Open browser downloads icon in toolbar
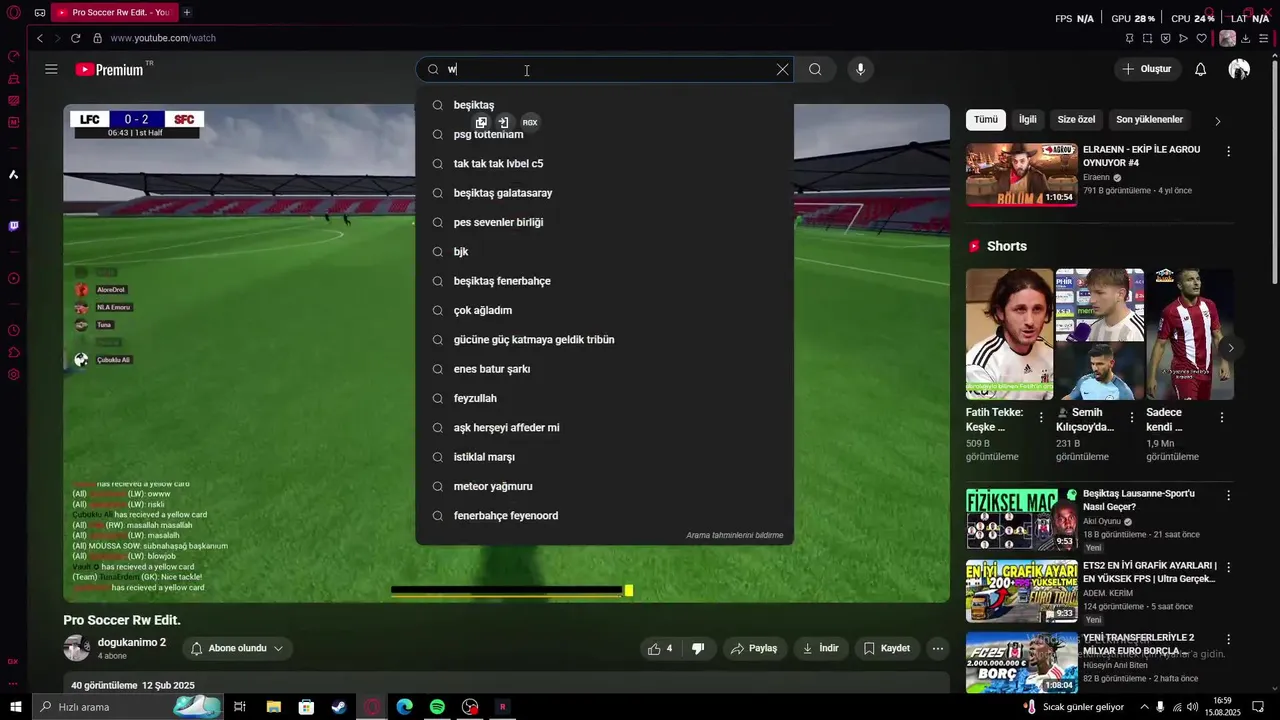Screen dimensions: 1280x720 [x=1246, y=38]
